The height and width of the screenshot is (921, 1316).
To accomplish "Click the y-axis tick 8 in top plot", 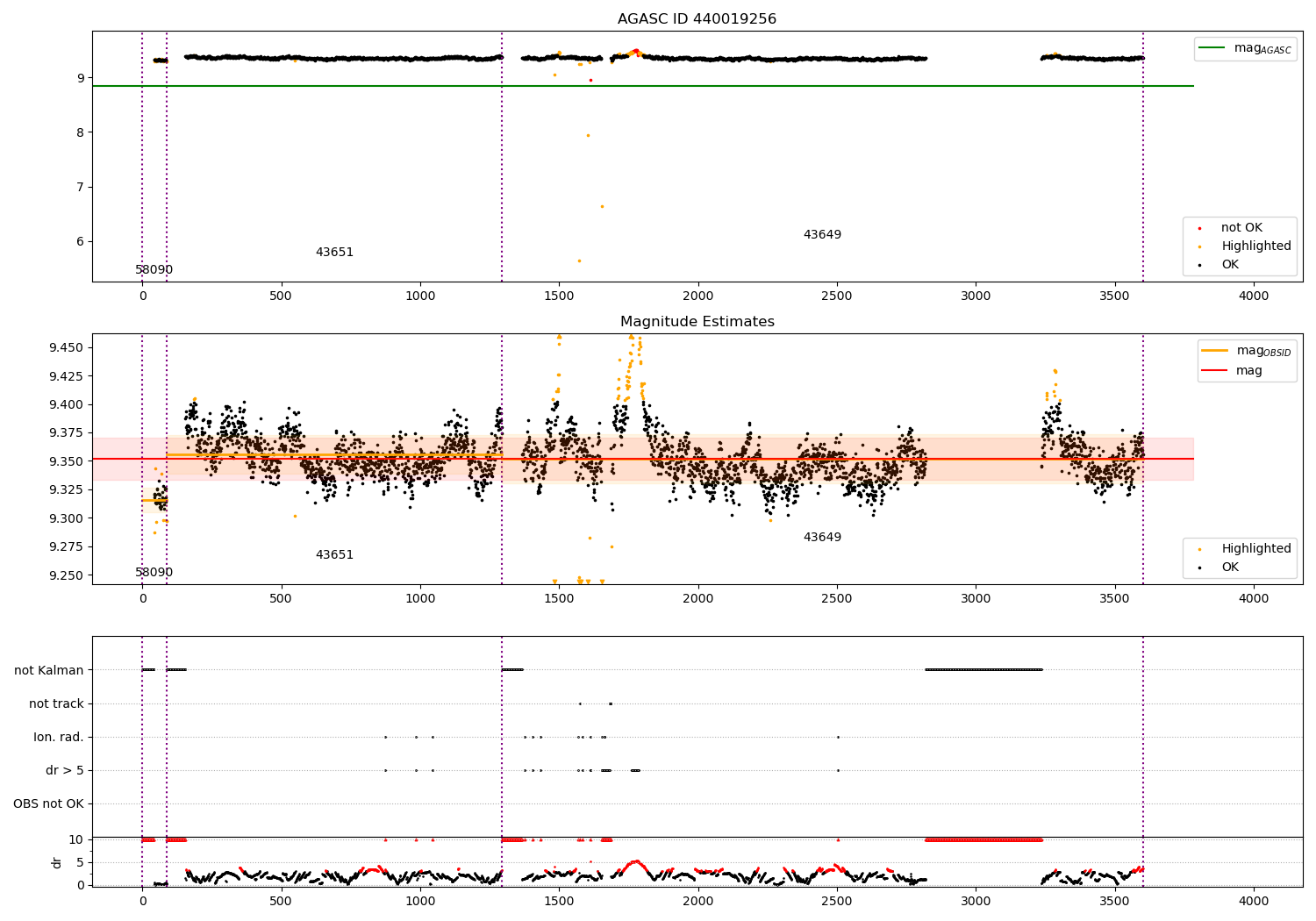I will [81, 133].
